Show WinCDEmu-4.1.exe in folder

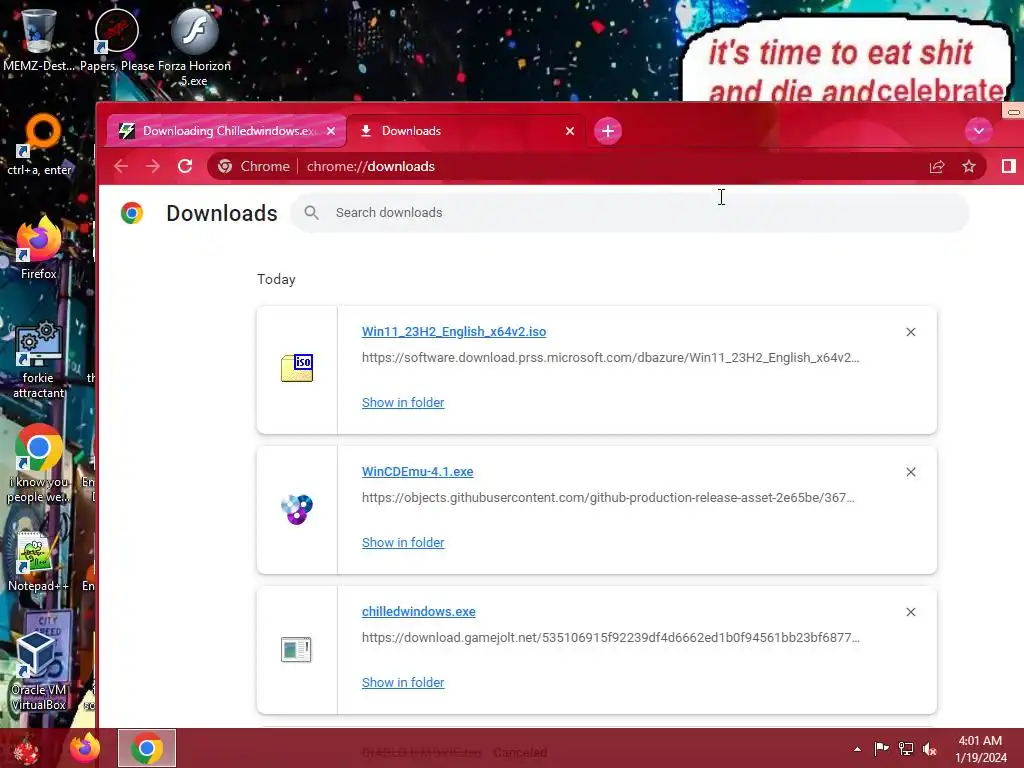point(403,543)
